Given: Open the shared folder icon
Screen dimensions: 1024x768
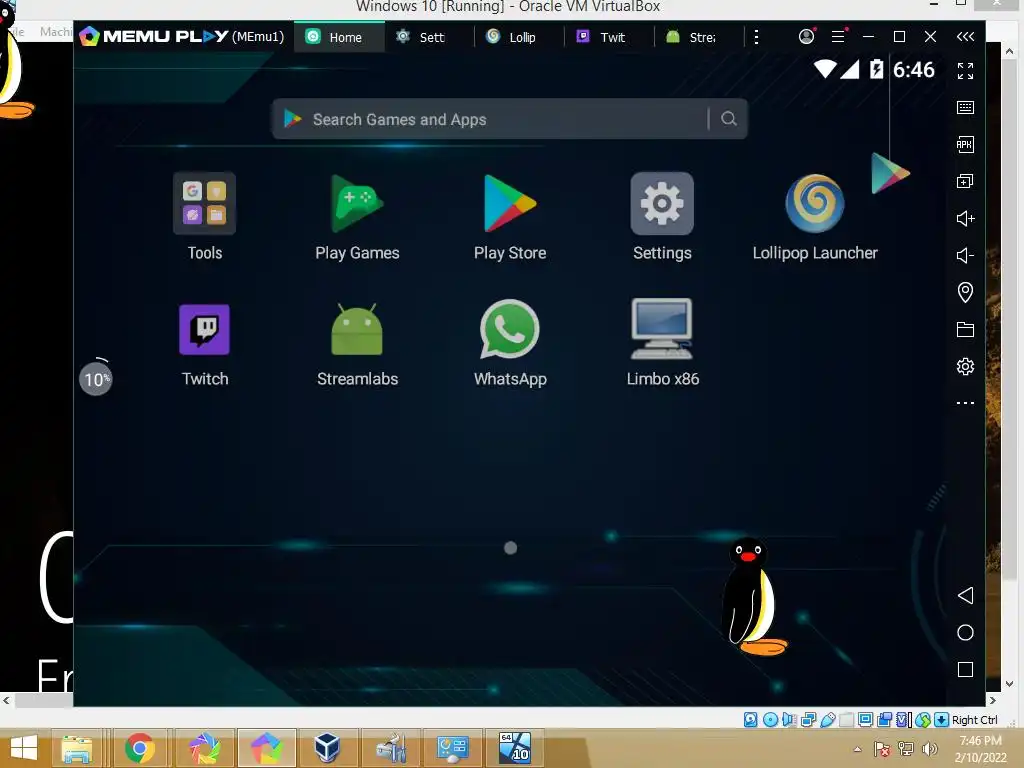Looking at the screenshot, I should click(x=965, y=329).
